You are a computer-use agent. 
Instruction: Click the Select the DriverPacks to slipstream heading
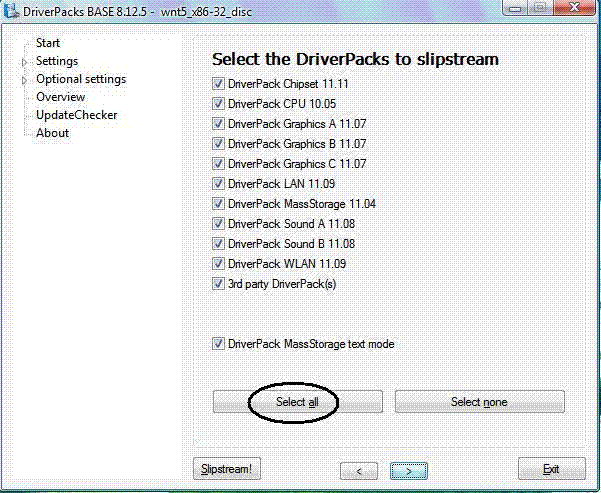tap(355, 59)
